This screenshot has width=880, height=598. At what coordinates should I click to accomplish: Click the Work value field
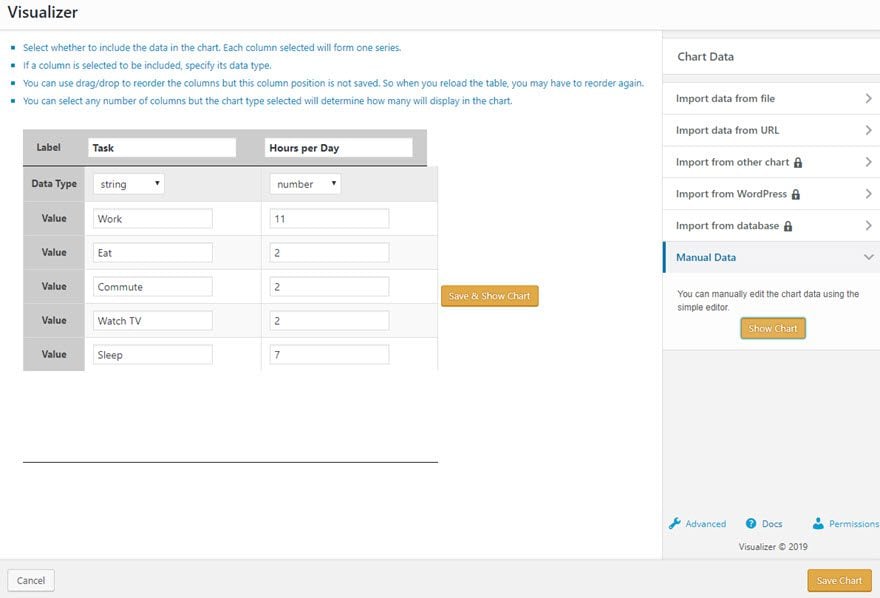click(x=152, y=219)
